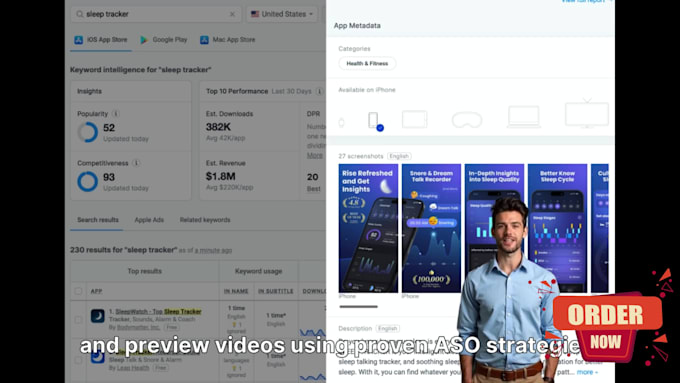The width and height of the screenshot is (680, 383).
Task: Show the Popularity info tooltip icon
Action: point(116,114)
